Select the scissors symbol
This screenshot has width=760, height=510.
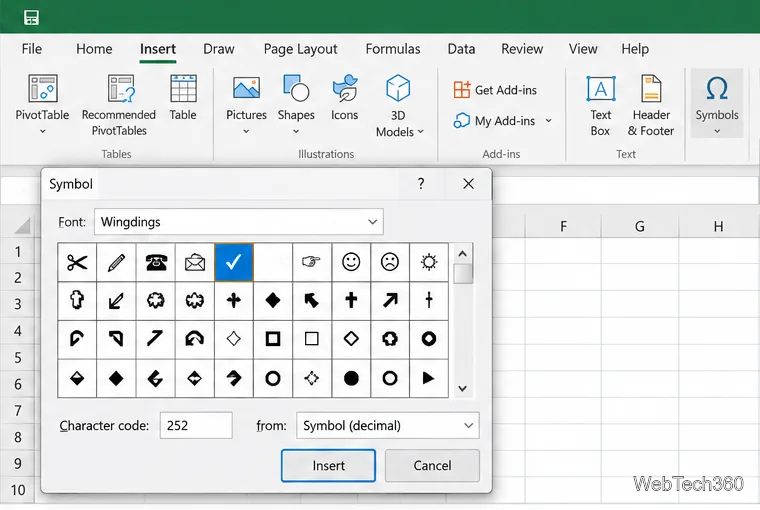(x=77, y=262)
